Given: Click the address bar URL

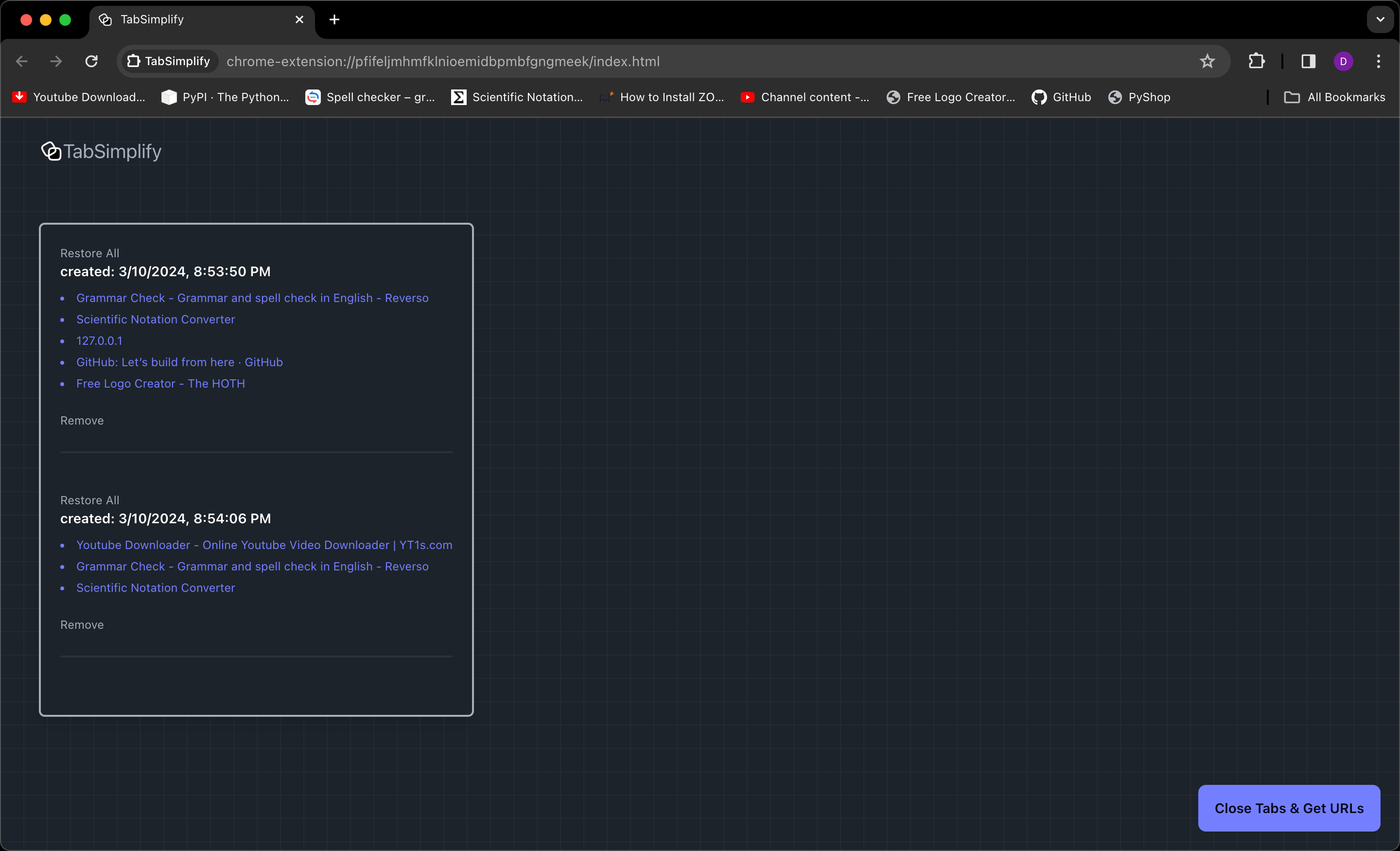Looking at the screenshot, I should [443, 61].
